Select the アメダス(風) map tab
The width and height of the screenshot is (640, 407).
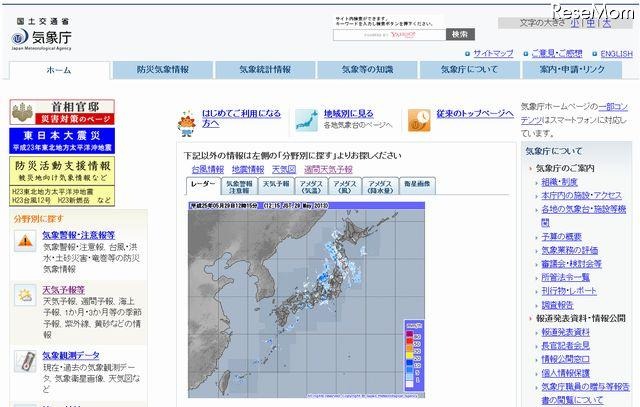point(345,187)
